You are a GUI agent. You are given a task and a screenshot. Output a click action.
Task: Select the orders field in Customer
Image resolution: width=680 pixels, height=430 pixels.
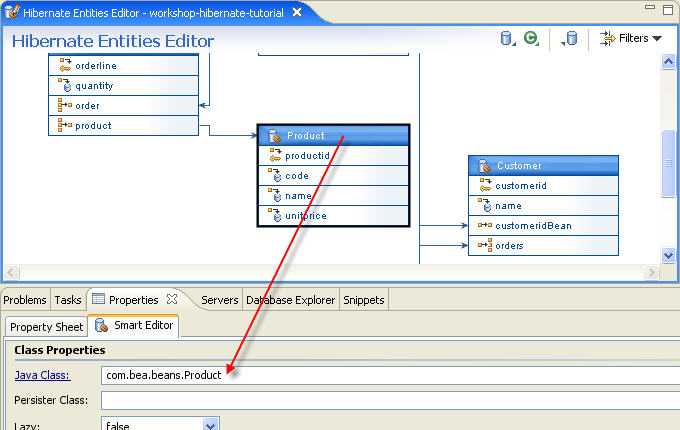543,245
